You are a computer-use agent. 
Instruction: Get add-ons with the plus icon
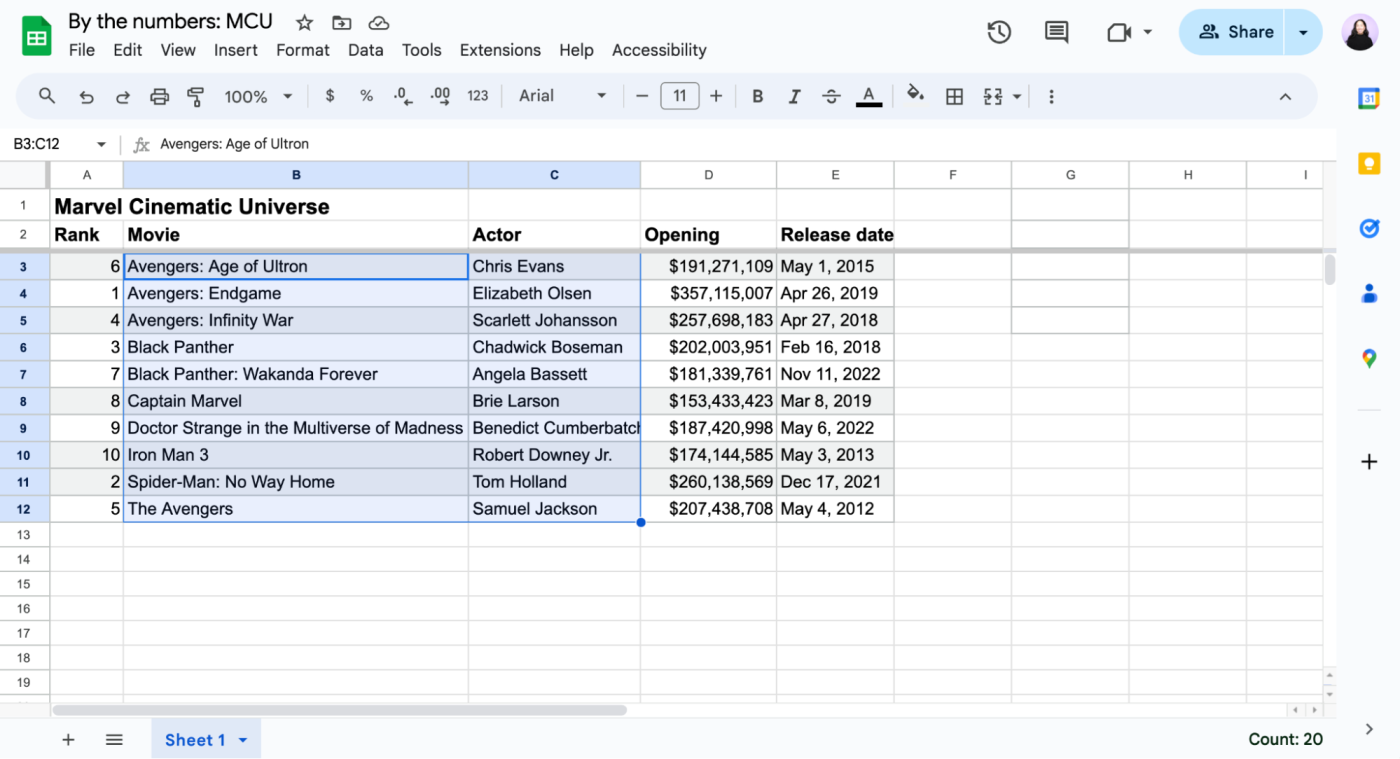coord(1369,461)
